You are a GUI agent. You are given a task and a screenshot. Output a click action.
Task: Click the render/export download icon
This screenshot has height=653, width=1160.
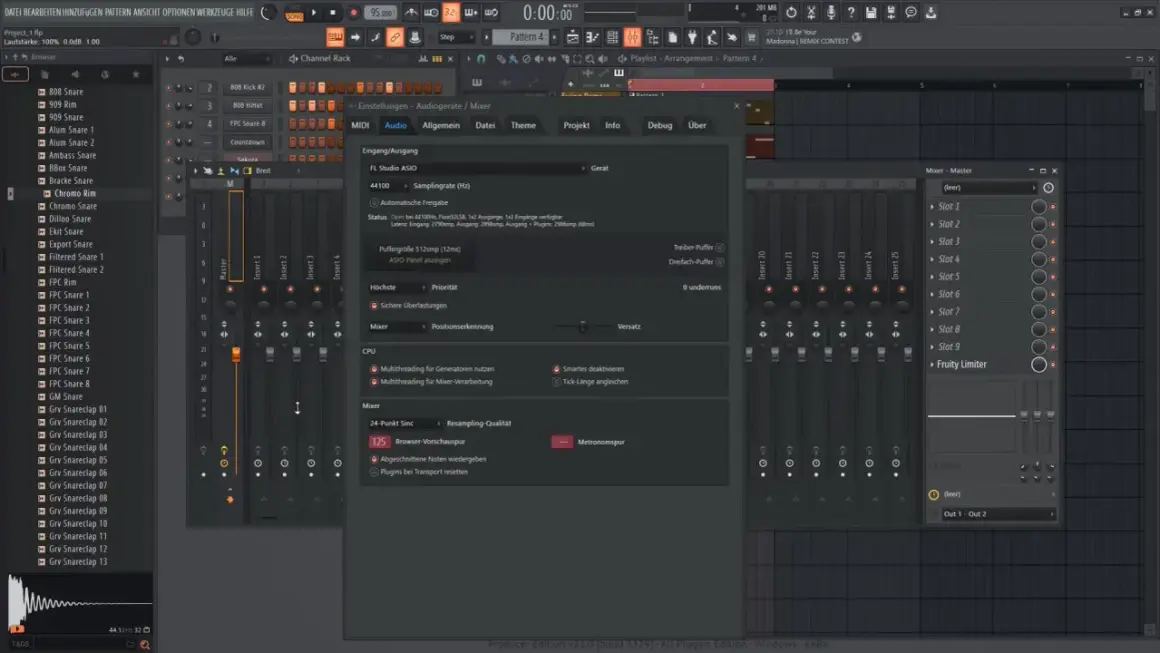tap(931, 13)
